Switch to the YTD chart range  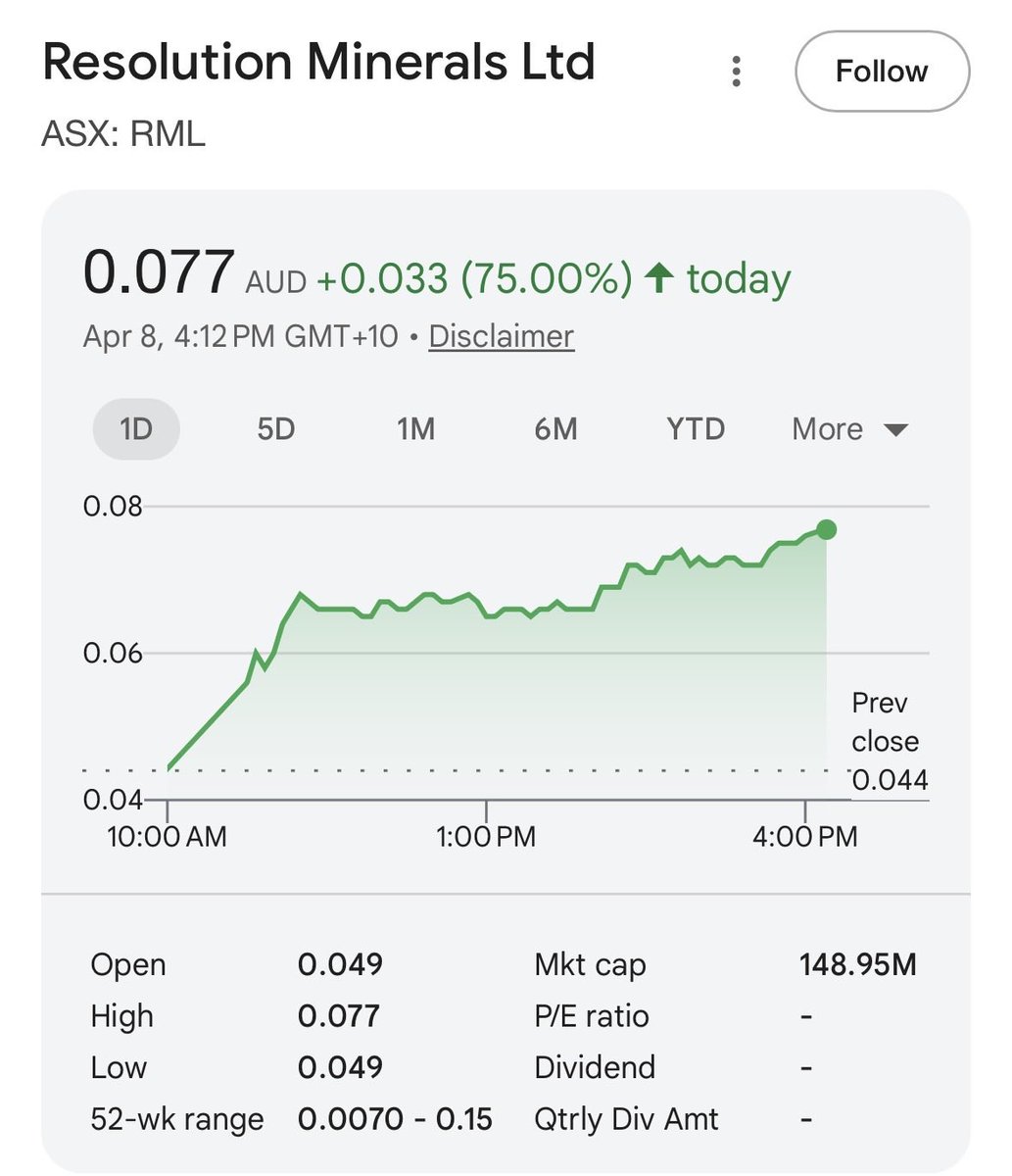coord(696,429)
